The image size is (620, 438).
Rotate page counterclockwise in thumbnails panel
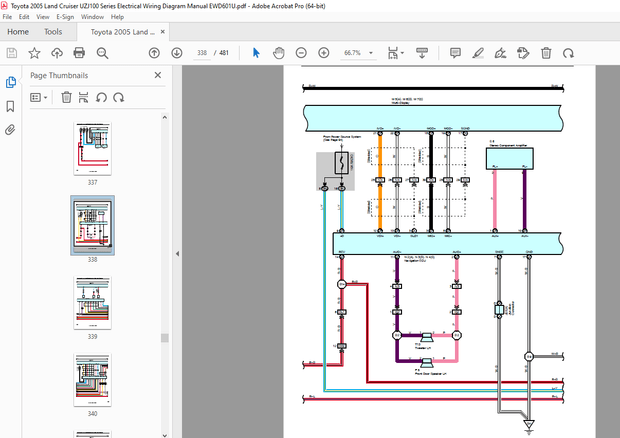[101, 97]
